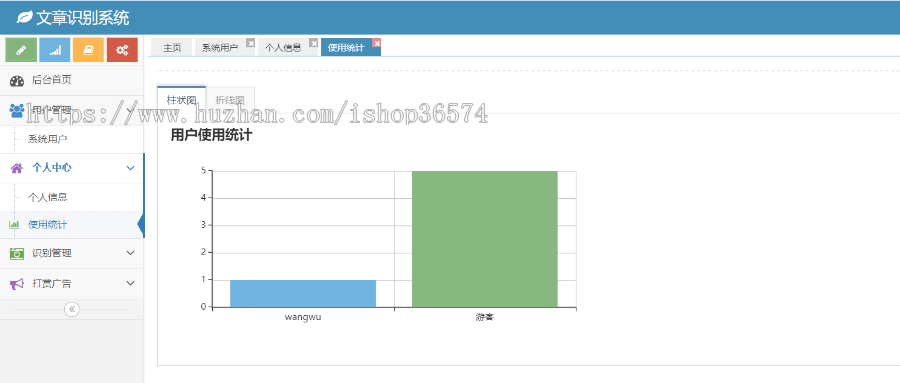
Task: Click the blue wangwu bar
Action: [303, 293]
